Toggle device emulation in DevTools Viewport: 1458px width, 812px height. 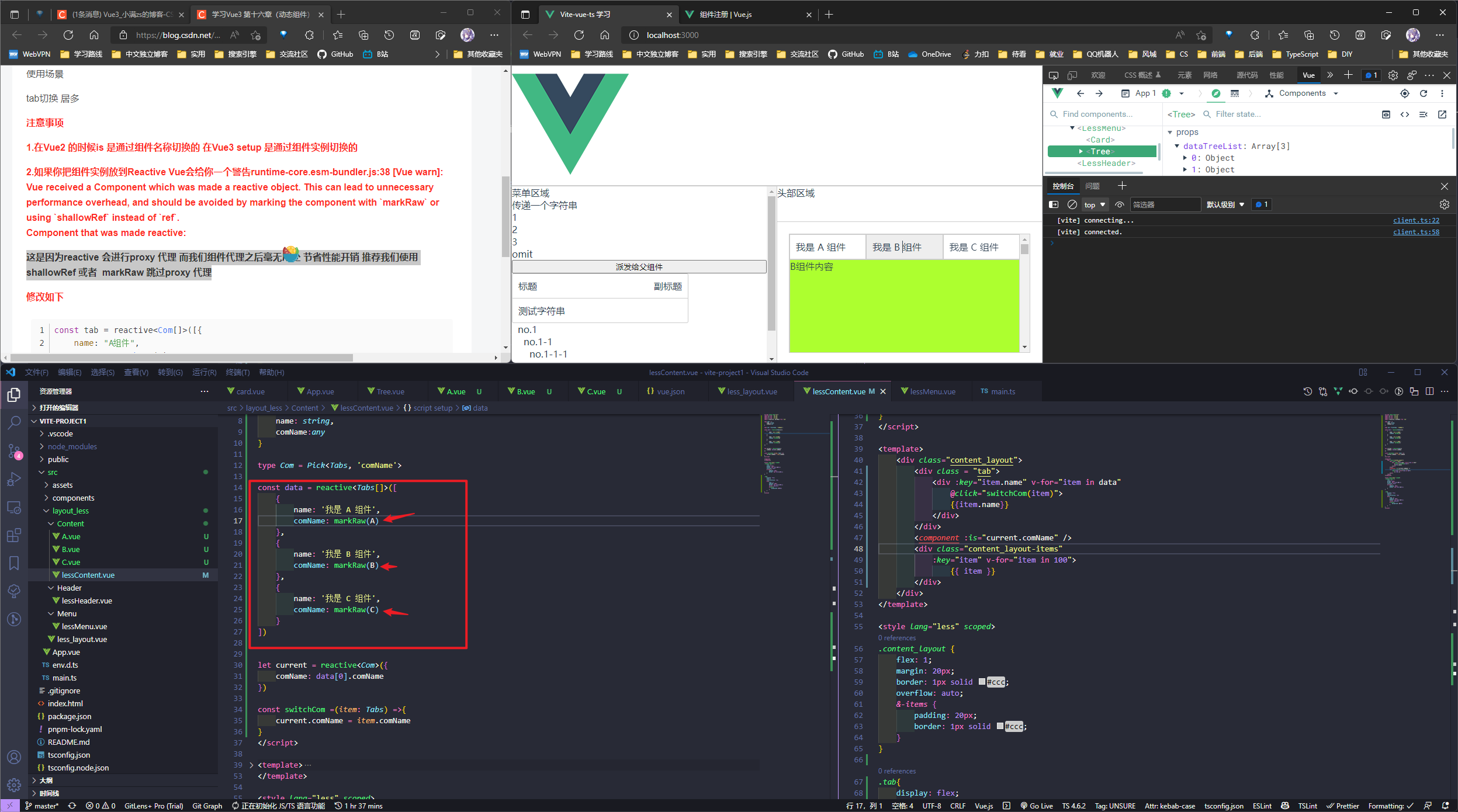tap(1072, 75)
